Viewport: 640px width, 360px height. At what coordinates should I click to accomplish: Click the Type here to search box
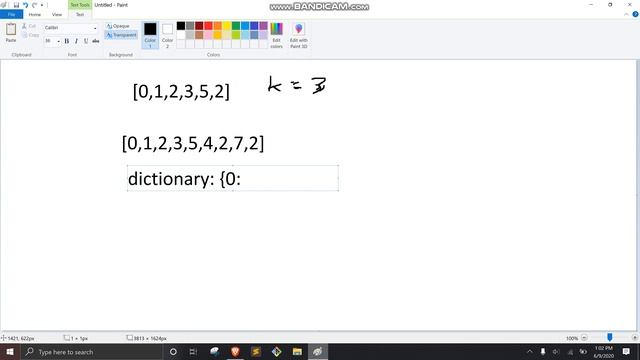91,351
